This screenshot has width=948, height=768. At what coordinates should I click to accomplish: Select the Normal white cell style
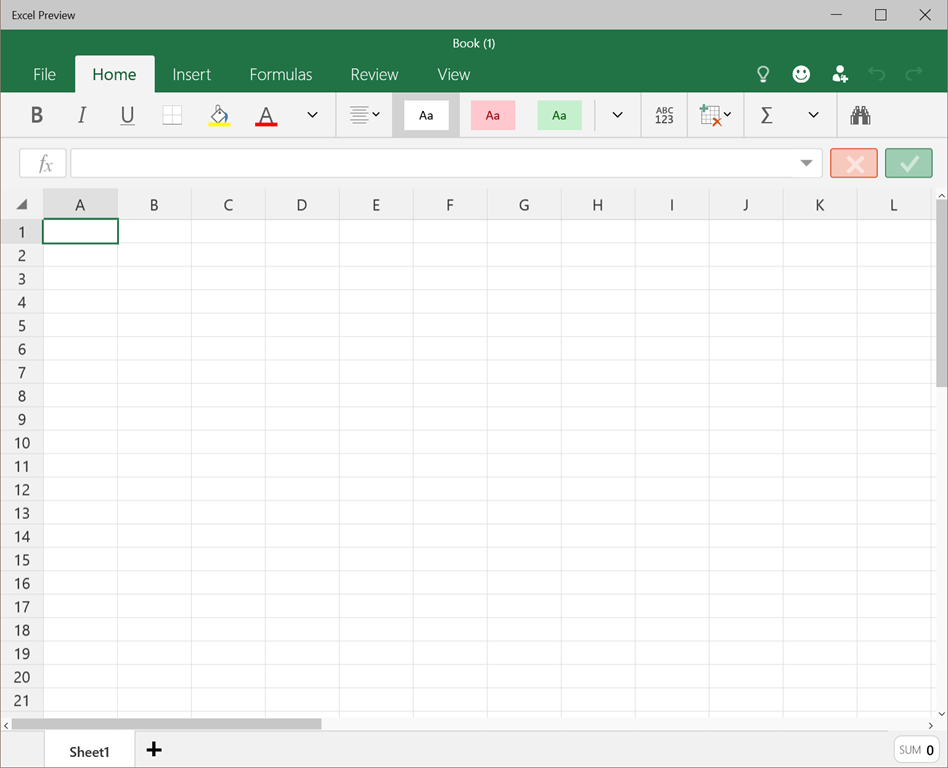(426, 115)
